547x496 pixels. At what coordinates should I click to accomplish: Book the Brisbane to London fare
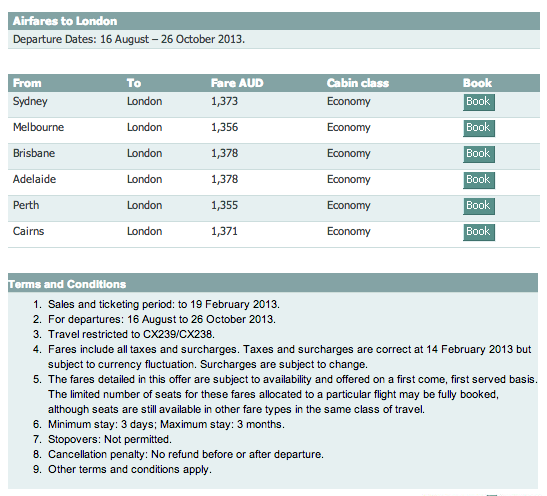(x=479, y=154)
